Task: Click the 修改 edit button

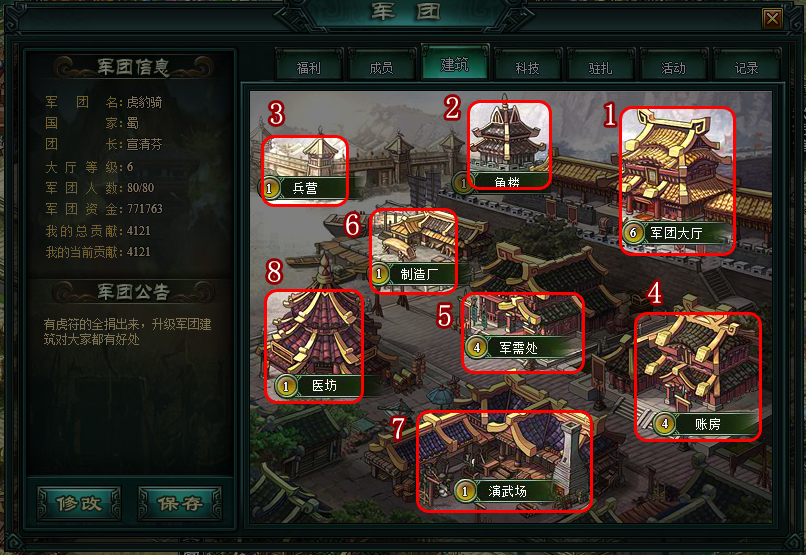Action: tap(79, 504)
